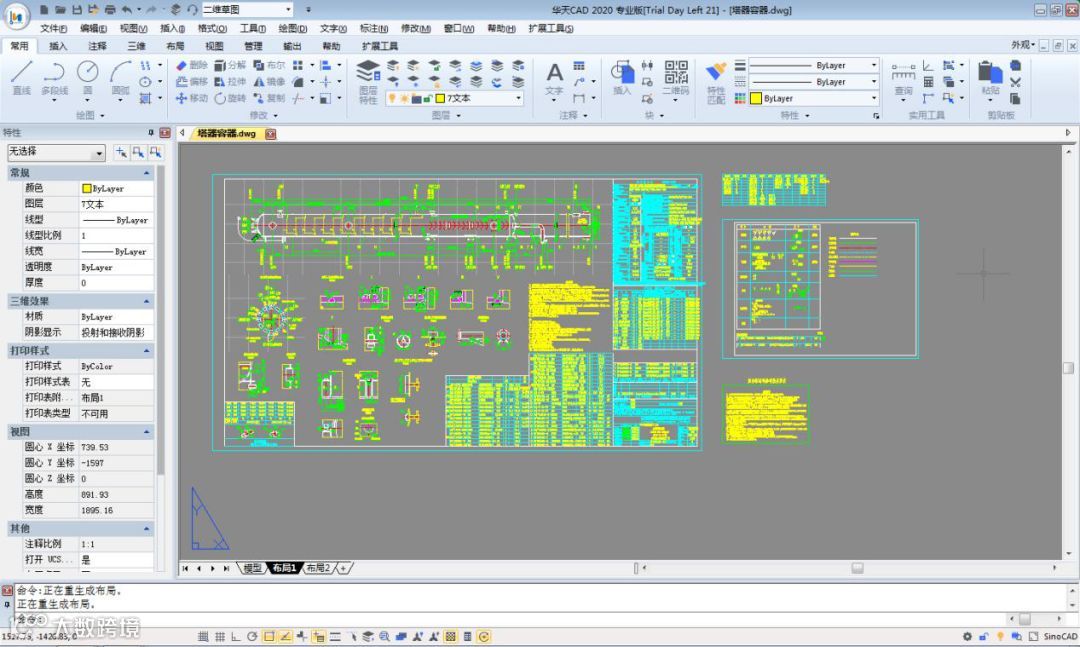Collapse the 常规 properties section
The width and height of the screenshot is (1080, 647).
pos(146,172)
